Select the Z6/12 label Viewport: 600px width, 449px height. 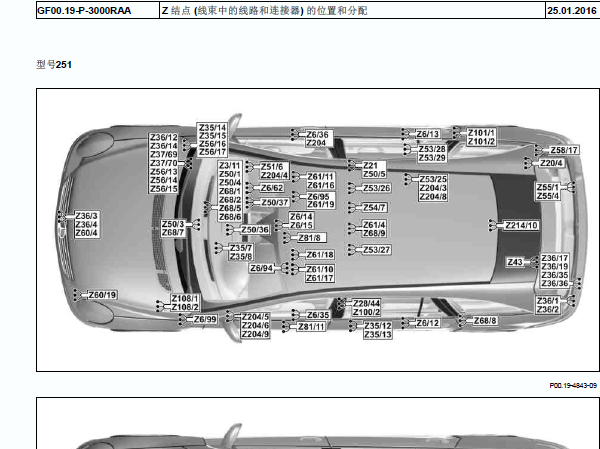coord(428,323)
